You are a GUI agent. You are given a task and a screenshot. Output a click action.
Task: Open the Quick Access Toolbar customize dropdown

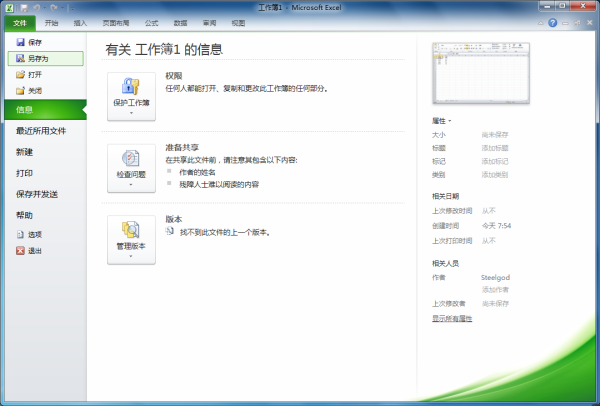click(72, 8)
